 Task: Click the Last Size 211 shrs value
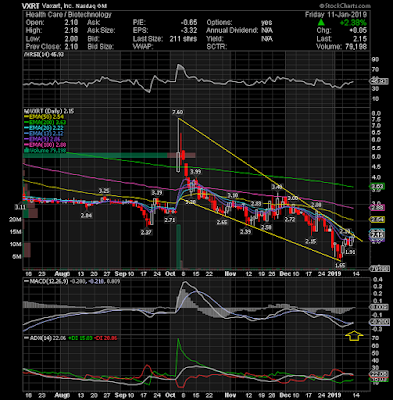(x=183, y=39)
